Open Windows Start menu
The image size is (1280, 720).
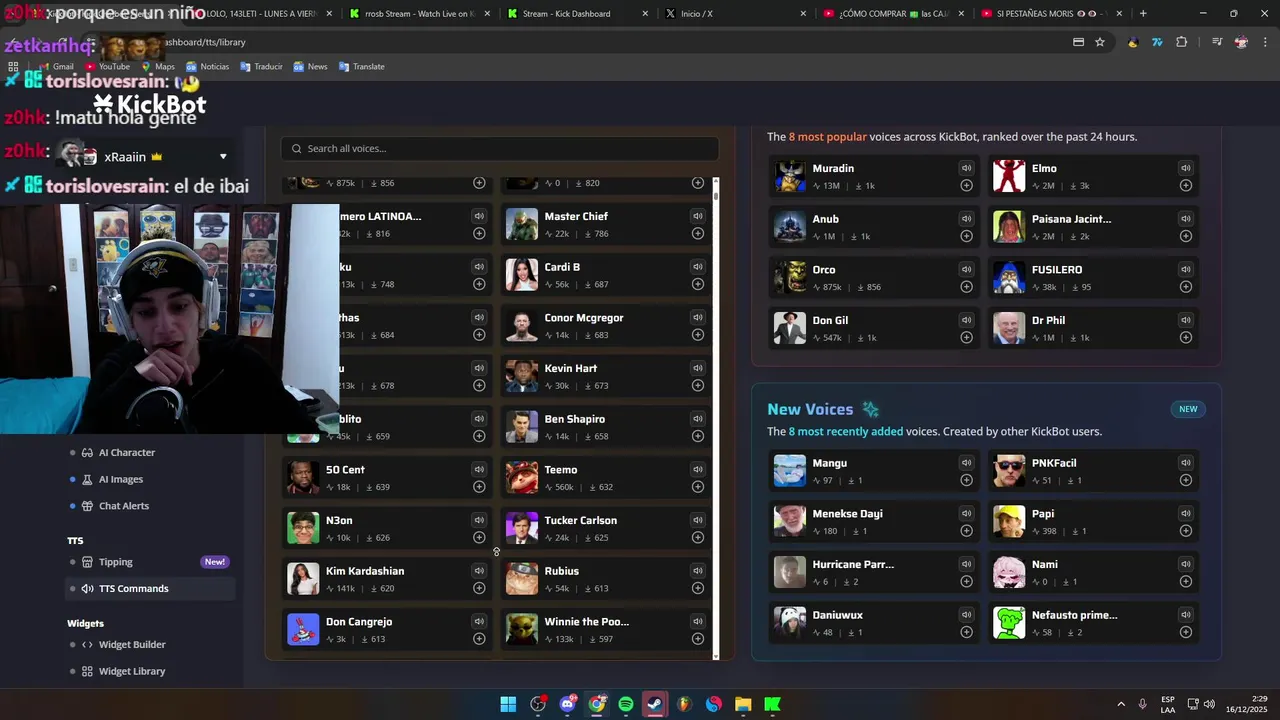[508, 704]
